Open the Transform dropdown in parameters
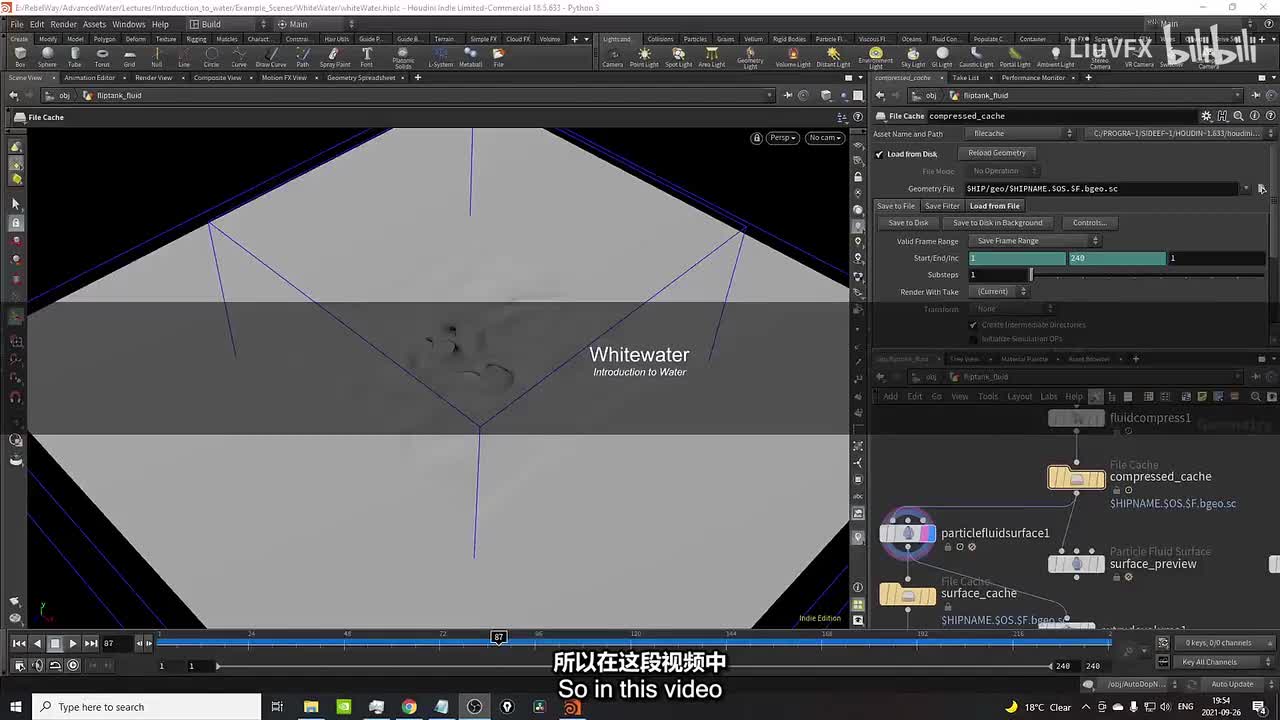Image resolution: width=1280 pixels, height=720 pixels. (1010, 309)
